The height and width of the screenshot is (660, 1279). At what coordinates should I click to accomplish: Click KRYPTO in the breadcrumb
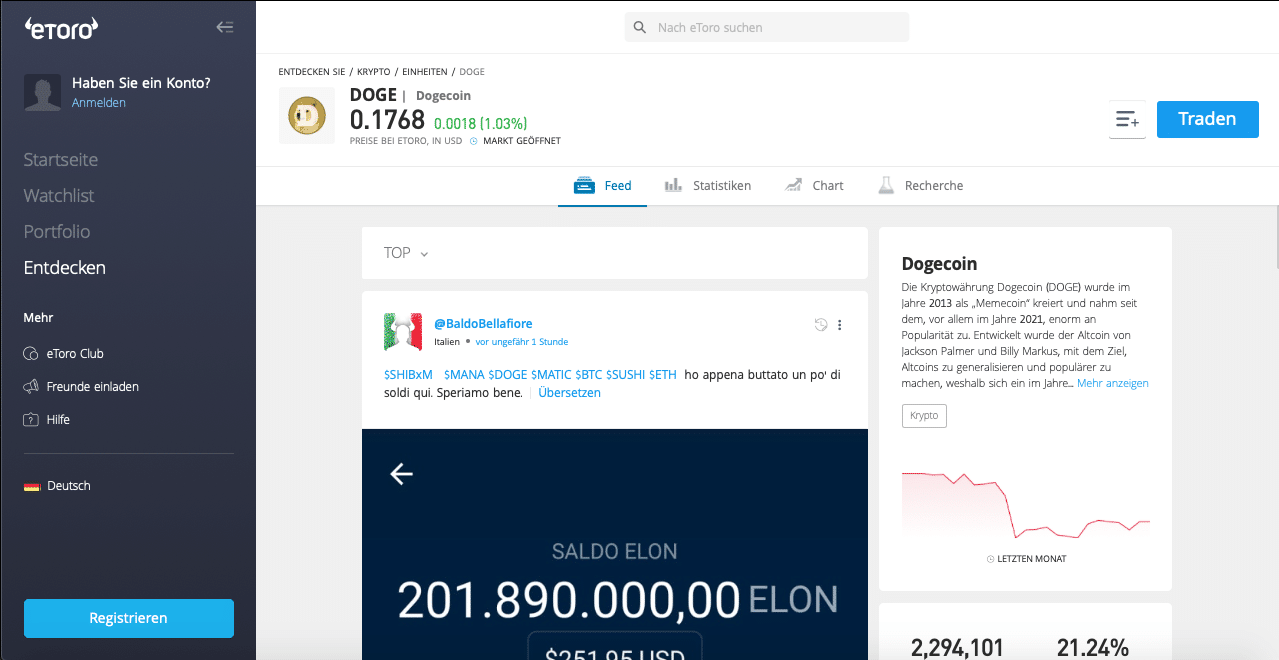[373, 72]
